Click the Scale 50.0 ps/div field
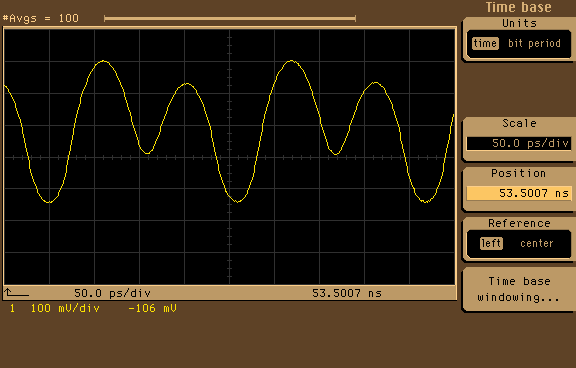Screen dimensions: 576x368 click(x=518, y=143)
